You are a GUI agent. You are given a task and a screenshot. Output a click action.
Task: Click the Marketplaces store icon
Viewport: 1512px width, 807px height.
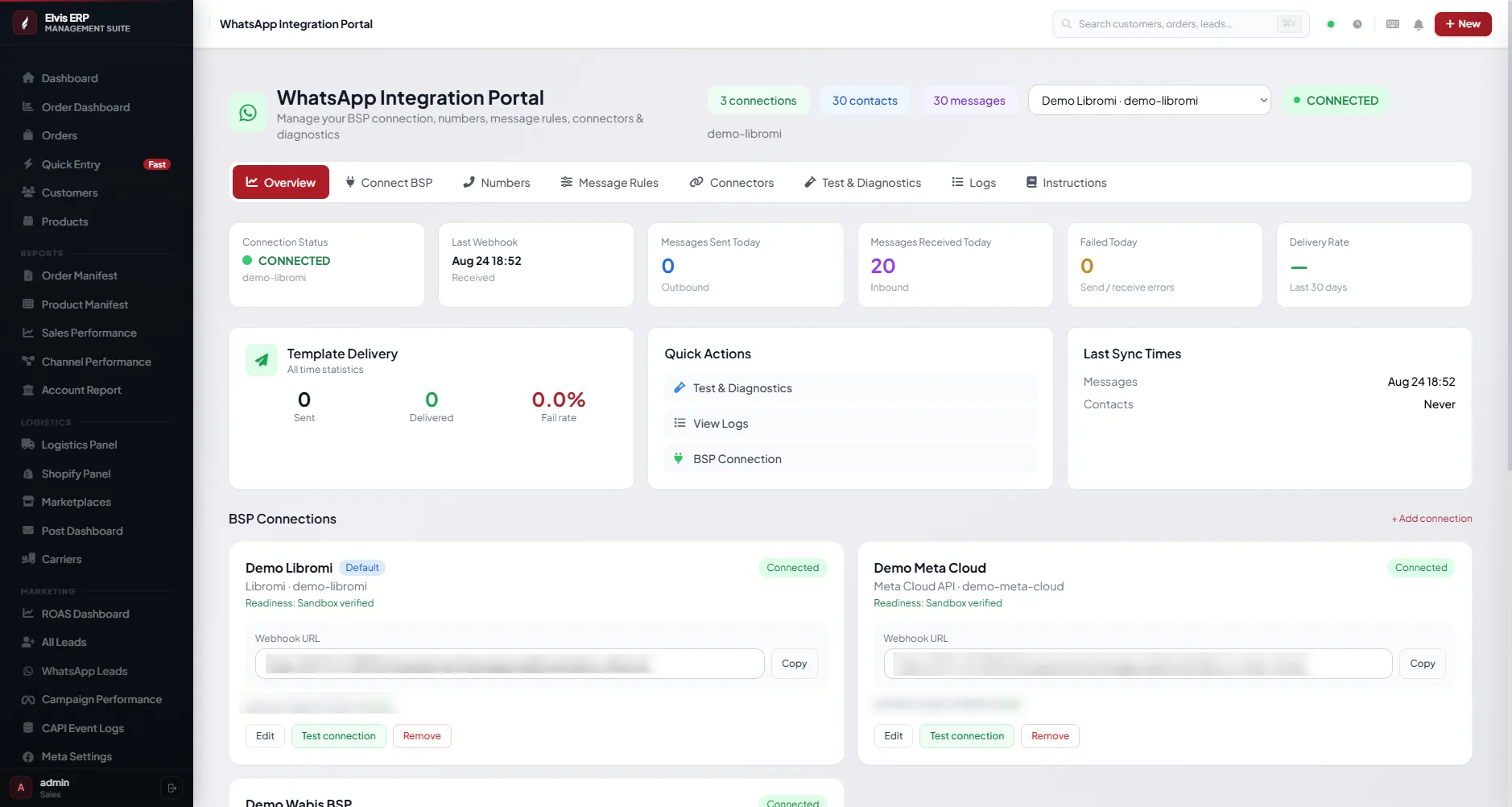[x=28, y=502]
